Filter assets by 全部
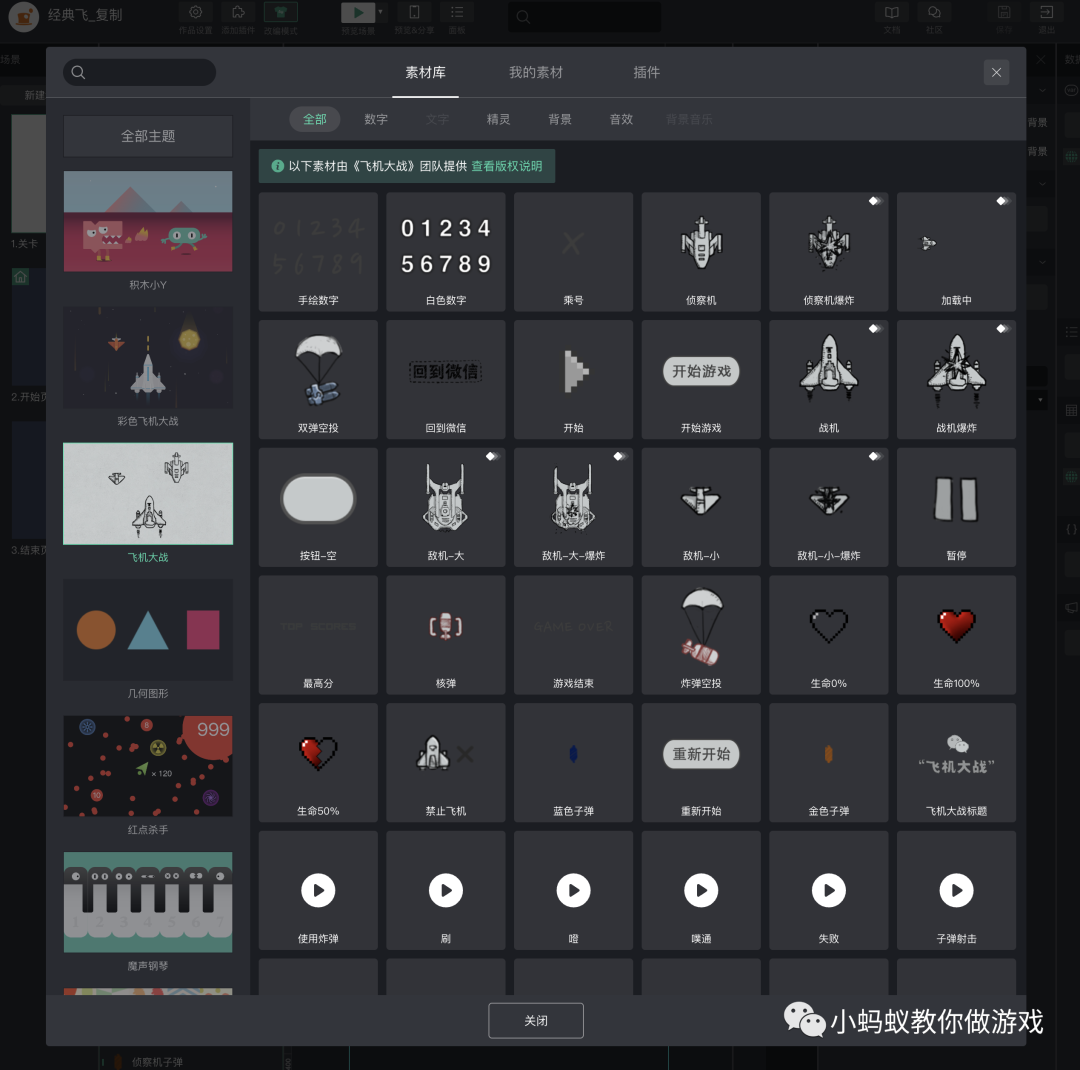The width and height of the screenshot is (1080, 1070). pyautogui.click(x=315, y=119)
